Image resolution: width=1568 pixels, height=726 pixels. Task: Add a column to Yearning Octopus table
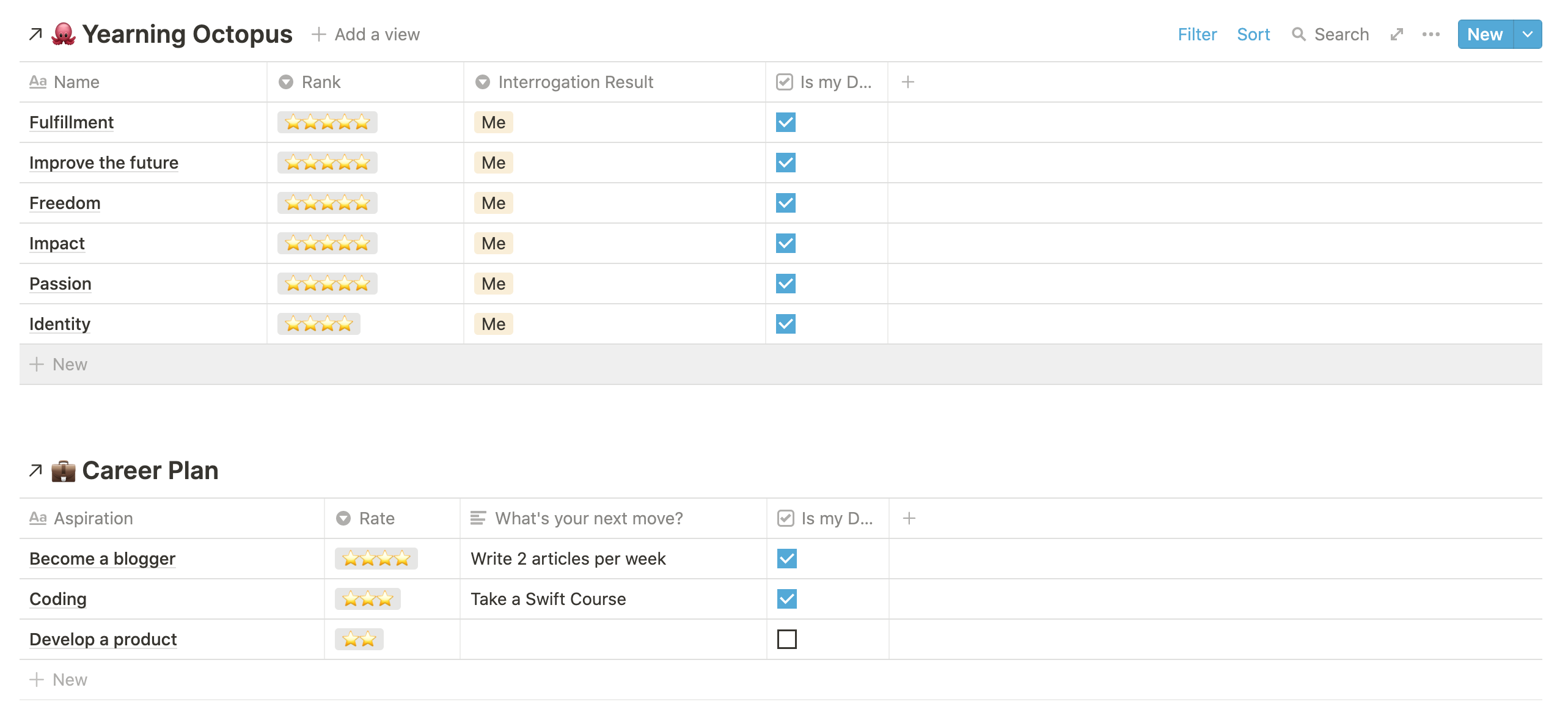click(x=908, y=82)
